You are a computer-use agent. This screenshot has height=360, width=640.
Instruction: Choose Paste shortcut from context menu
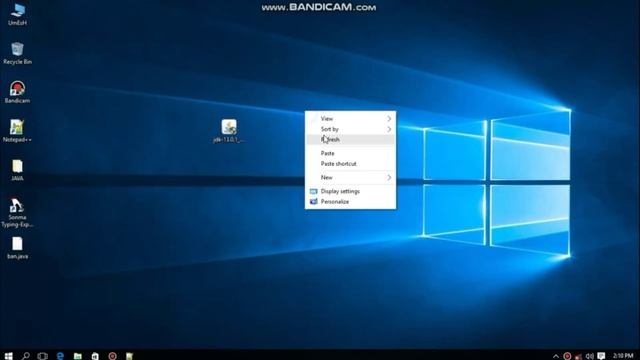(x=350, y=164)
